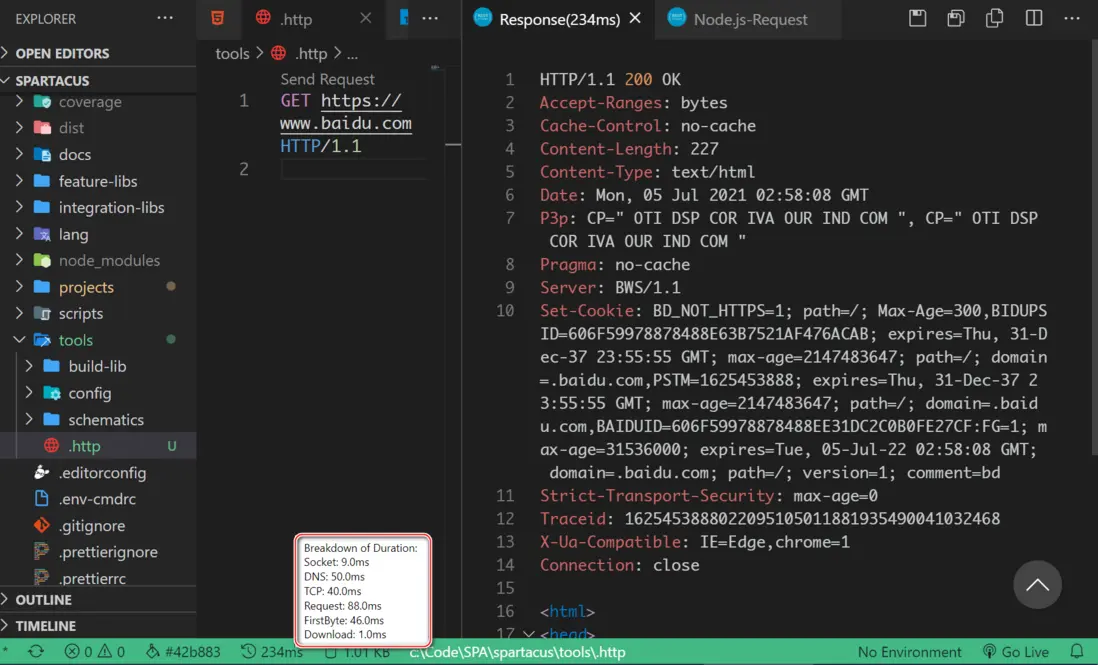The height and width of the screenshot is (665, 1098).
Task: Click the response size status item
Action: 356,652
